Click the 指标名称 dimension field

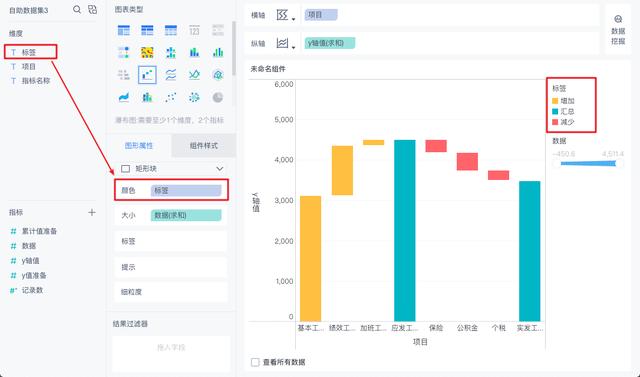coord(36,81)
